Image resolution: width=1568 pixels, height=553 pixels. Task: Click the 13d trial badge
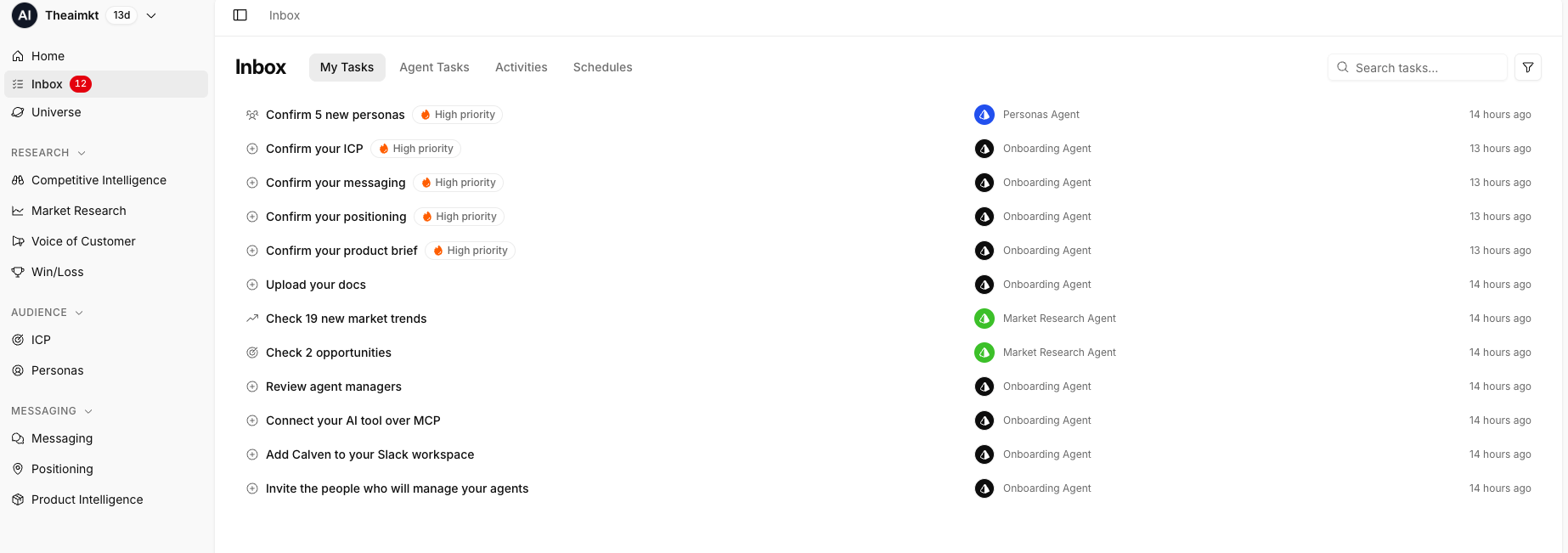click(122, 15)
